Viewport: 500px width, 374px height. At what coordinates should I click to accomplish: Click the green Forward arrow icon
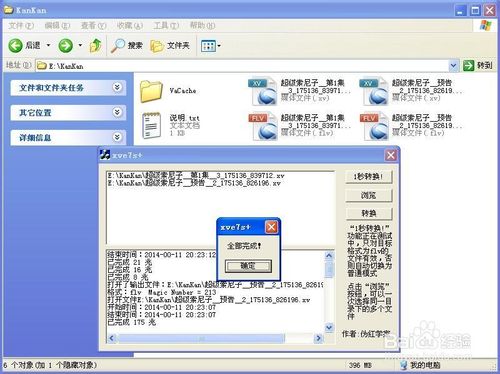(65, 45)
